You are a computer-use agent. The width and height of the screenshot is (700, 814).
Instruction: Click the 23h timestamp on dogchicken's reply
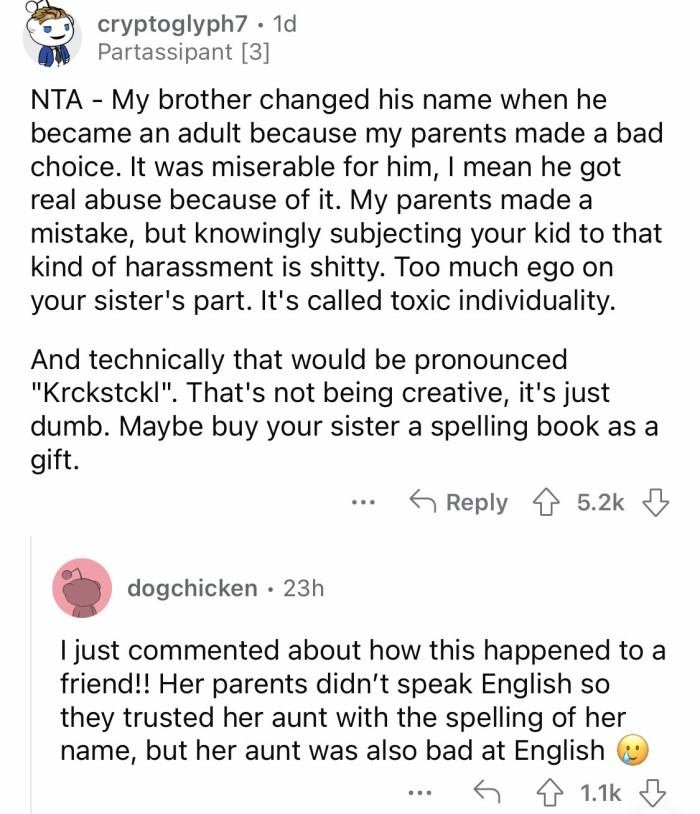coord(303,588)
